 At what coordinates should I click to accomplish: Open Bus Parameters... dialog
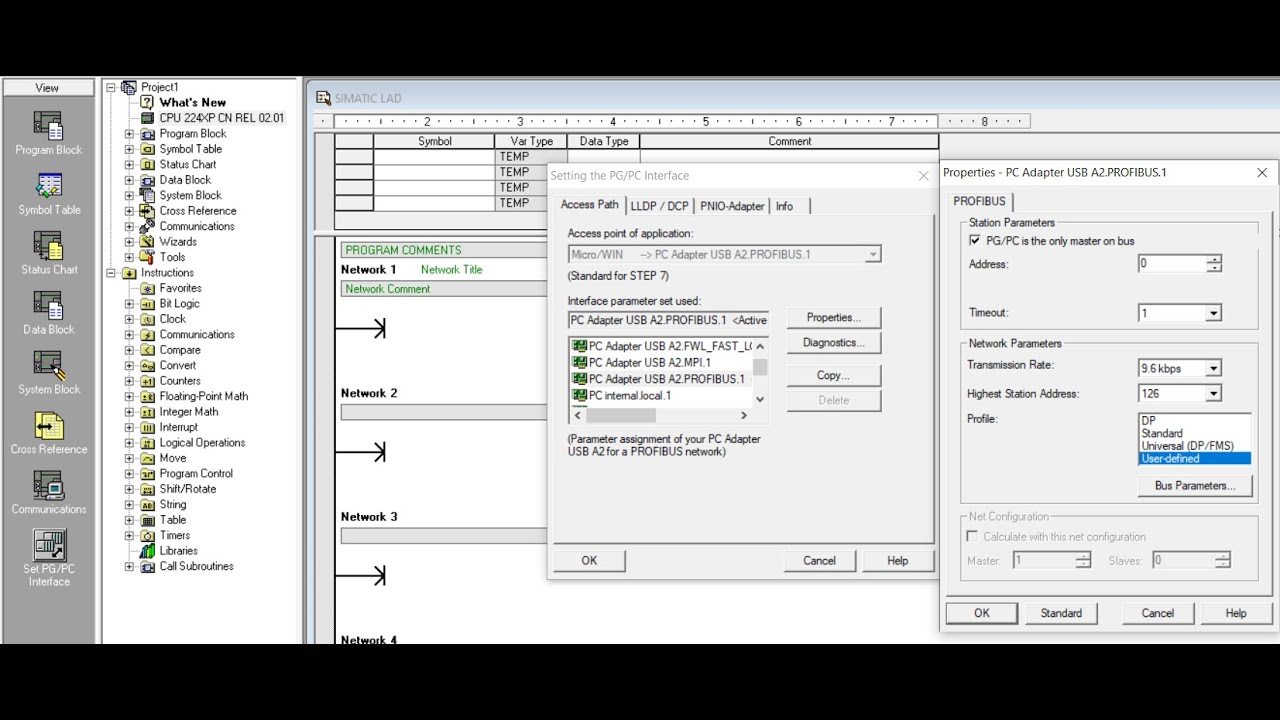point(1195,486)
